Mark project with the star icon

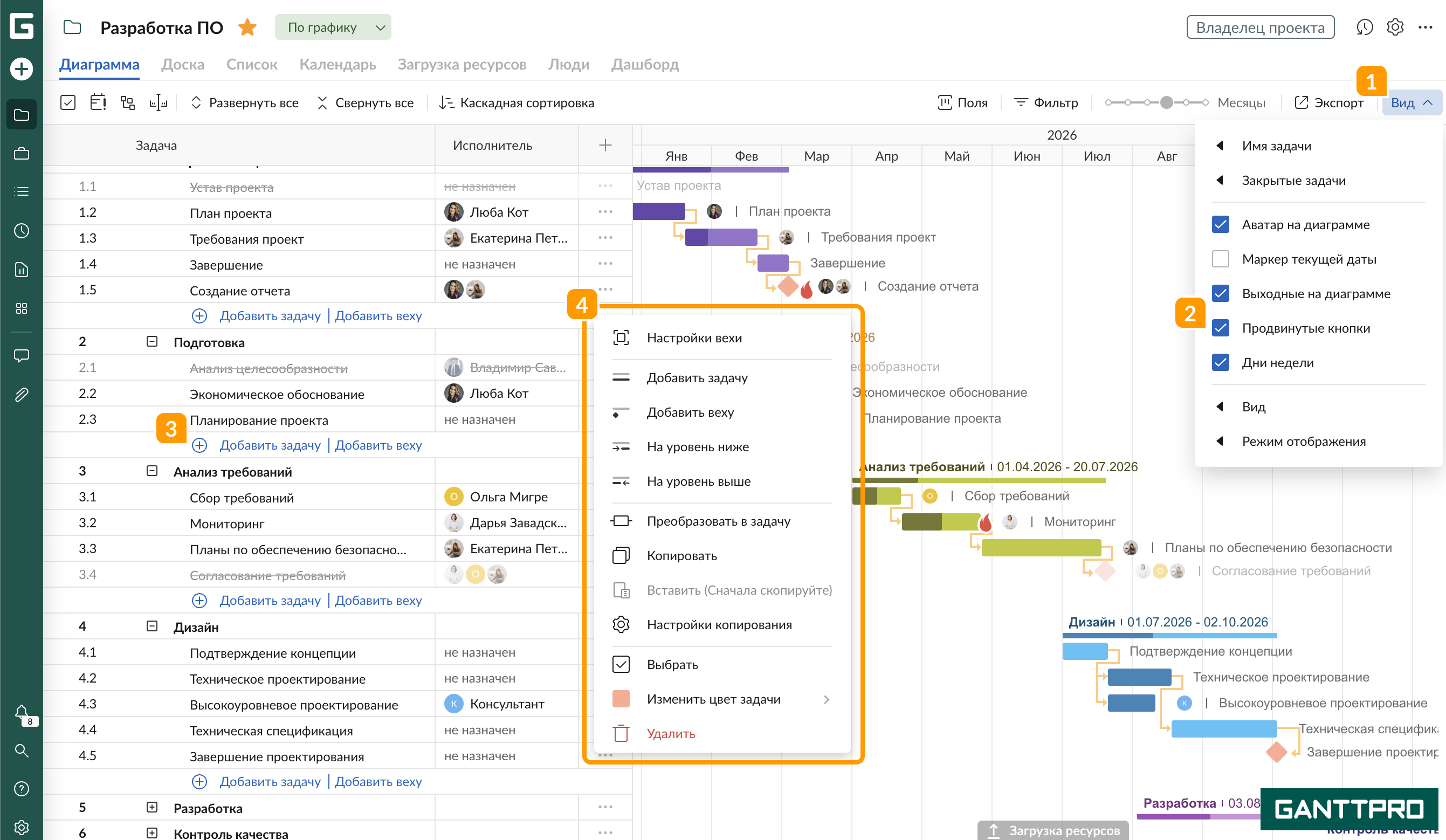(x=247, y=27)
